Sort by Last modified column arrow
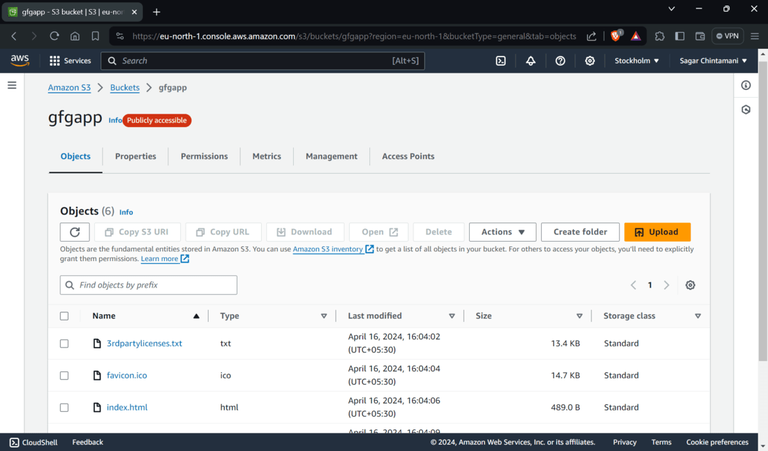The width and height of the screenshot is (768, 451). click(x=452, y=316)
